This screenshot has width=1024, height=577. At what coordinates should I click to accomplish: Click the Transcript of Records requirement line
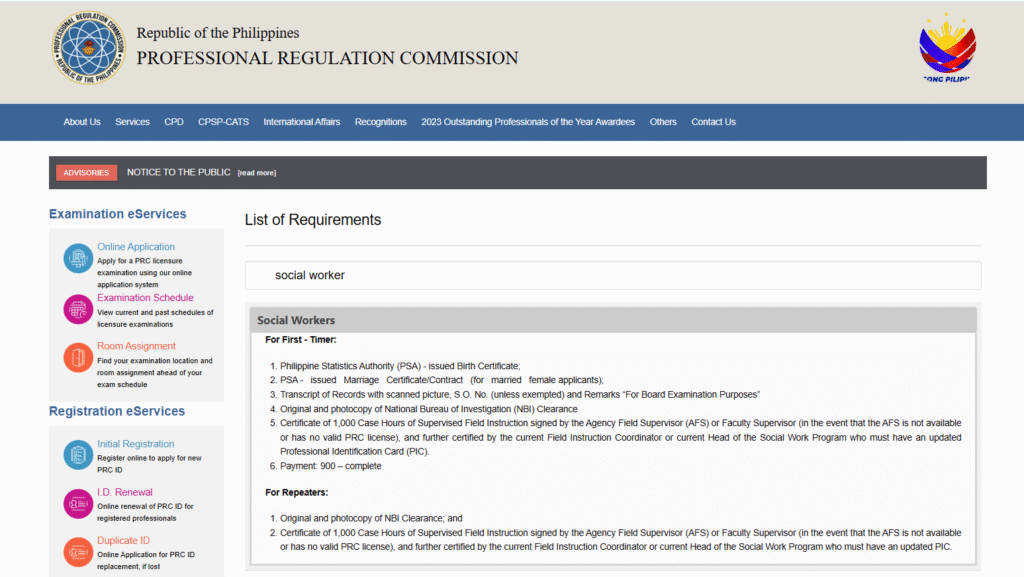(x=520, y=394)
